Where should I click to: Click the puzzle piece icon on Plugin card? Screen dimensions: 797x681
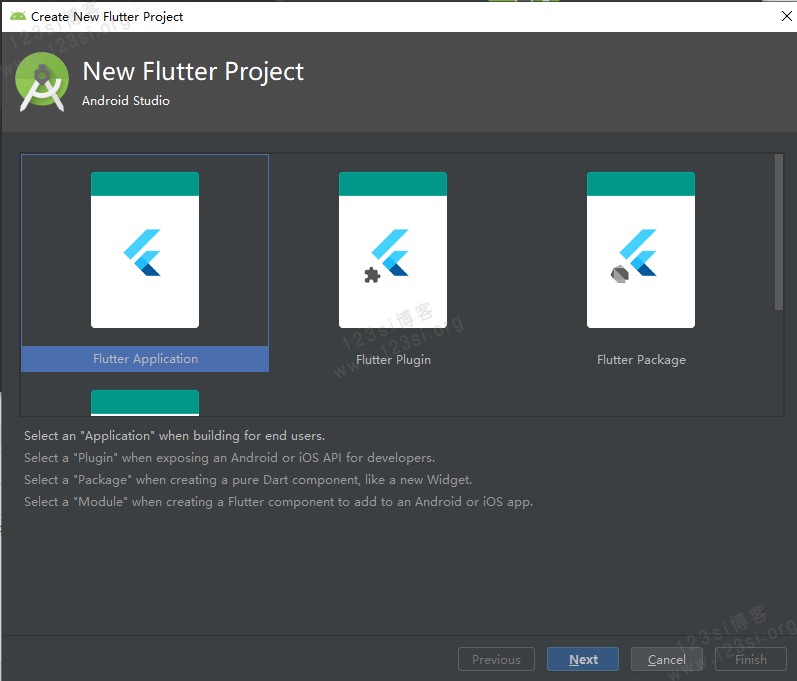click(372, 275)
